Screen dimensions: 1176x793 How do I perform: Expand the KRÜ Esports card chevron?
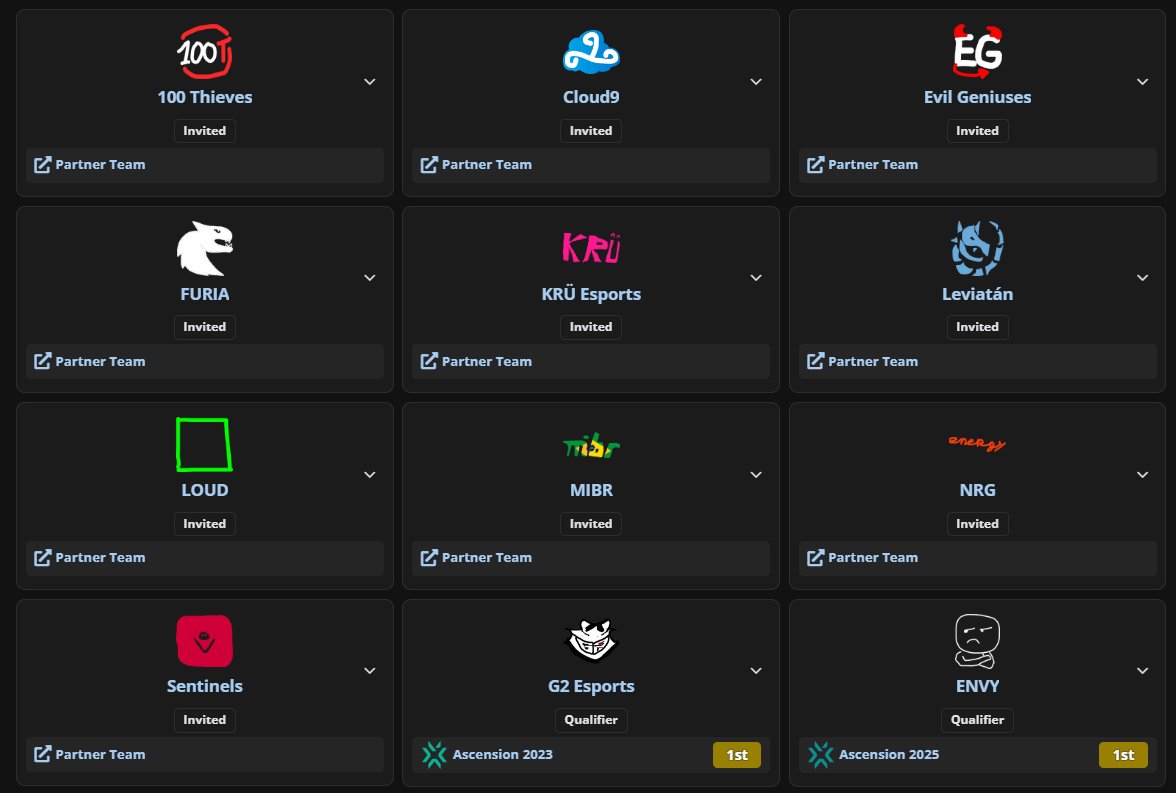click(x=756, y=278)
